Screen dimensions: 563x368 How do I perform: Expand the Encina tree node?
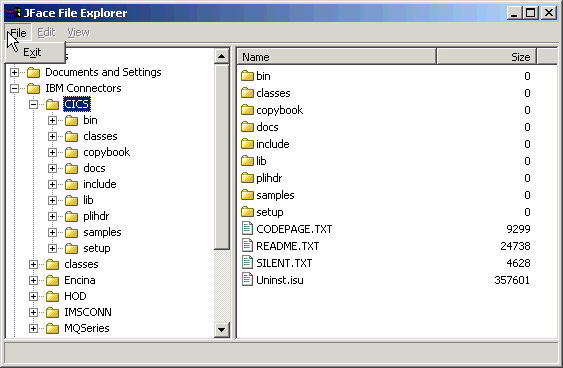pos(33,280)
